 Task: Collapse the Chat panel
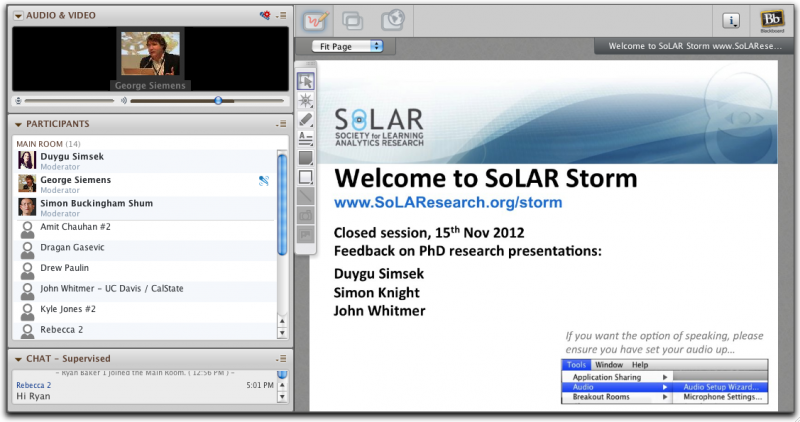pyautogui.click(x=18, y=358)
